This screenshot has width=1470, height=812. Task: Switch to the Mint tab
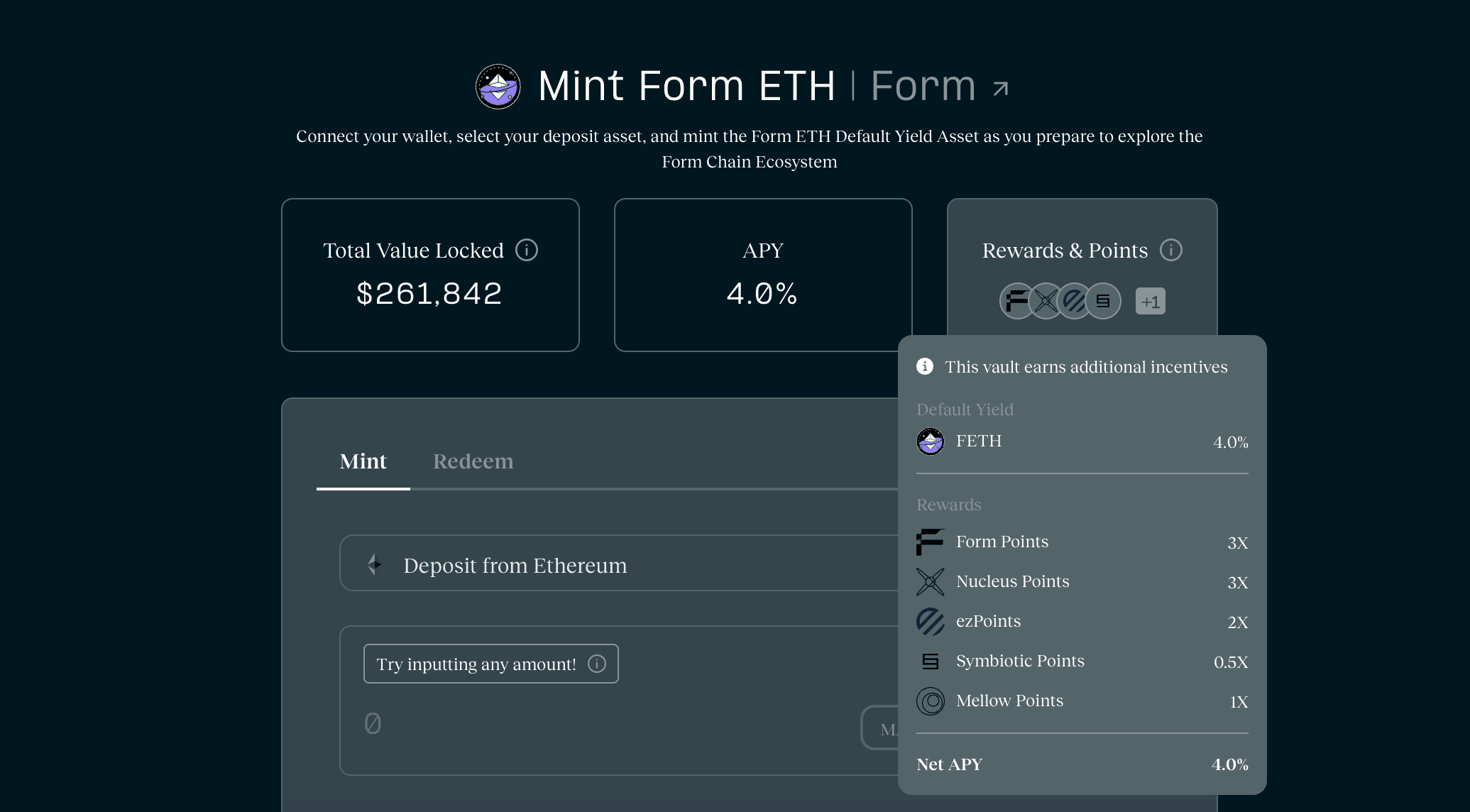363,461
